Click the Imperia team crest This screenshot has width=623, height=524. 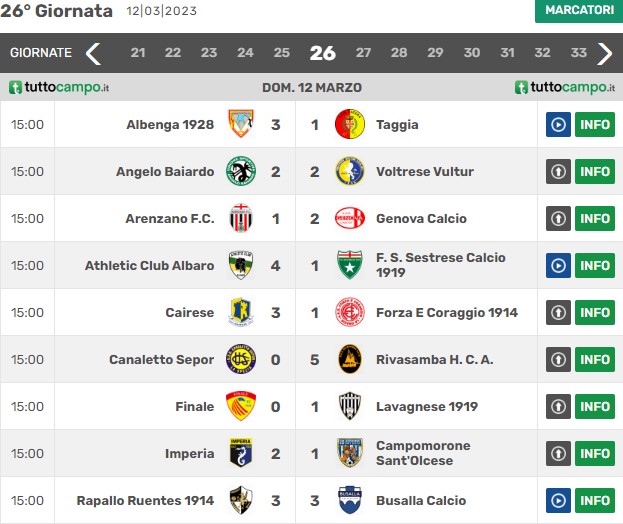click(x=241, y=453)
